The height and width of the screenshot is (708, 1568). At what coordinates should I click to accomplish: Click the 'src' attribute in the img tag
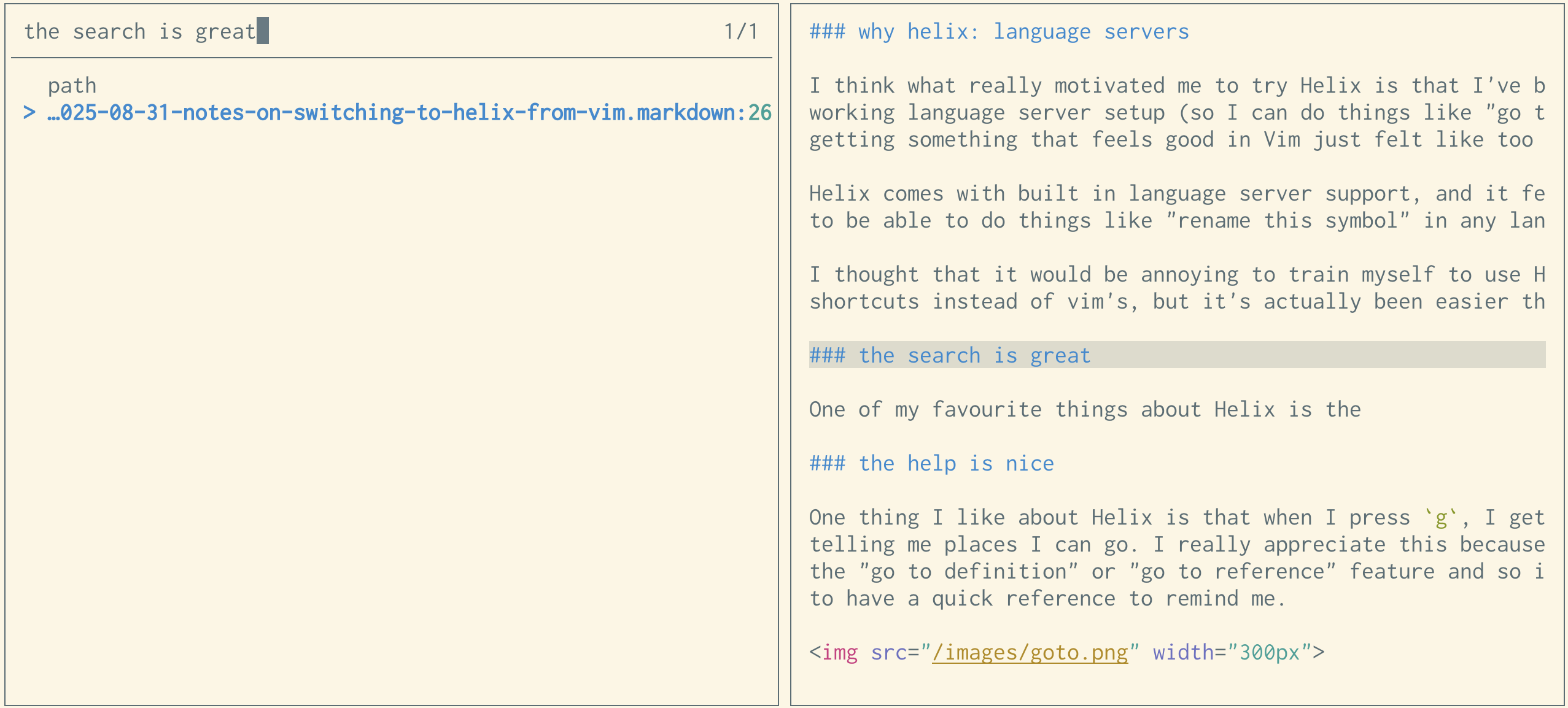click(x=888, y=652)
